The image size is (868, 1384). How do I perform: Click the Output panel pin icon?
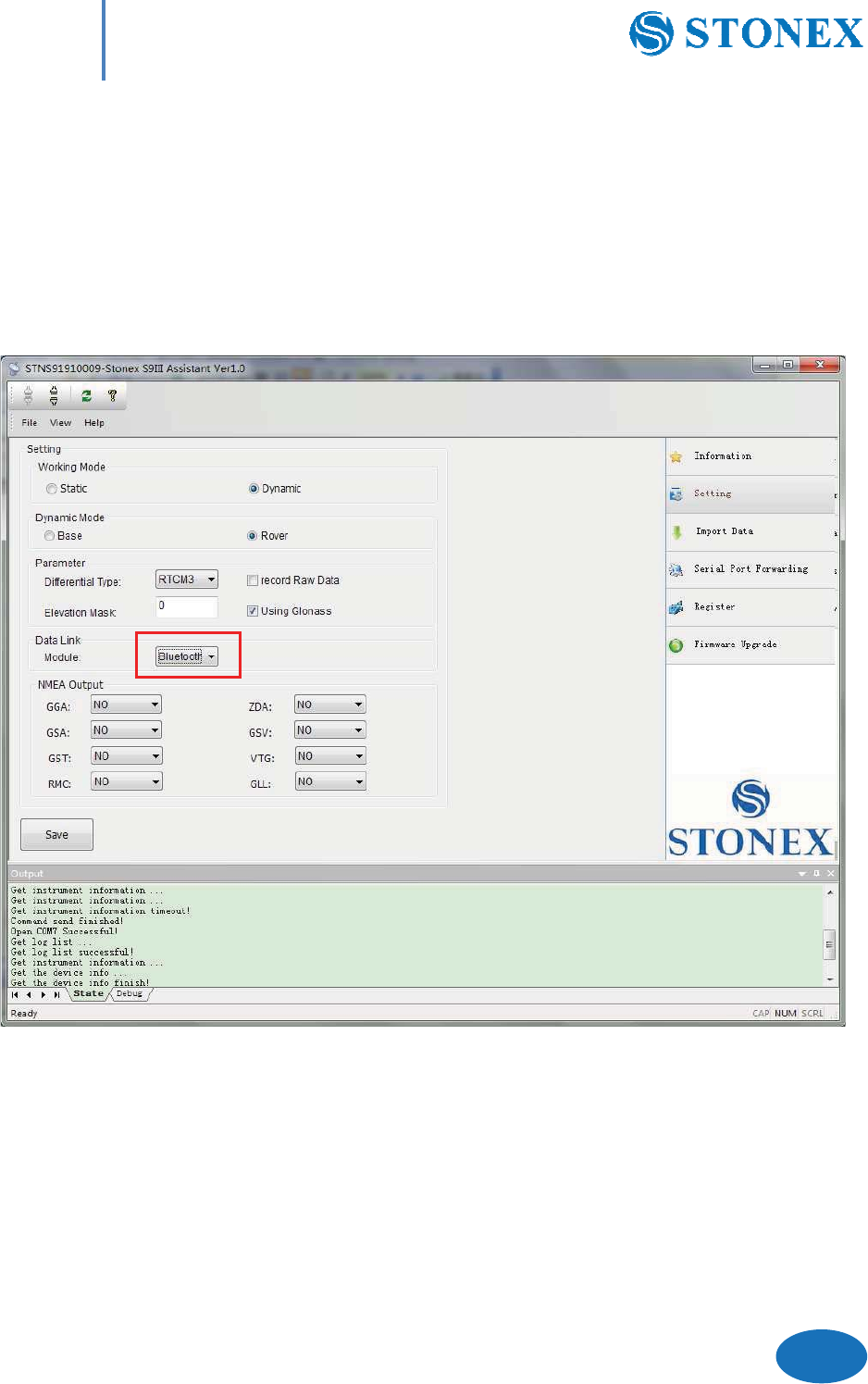(816, 873)
